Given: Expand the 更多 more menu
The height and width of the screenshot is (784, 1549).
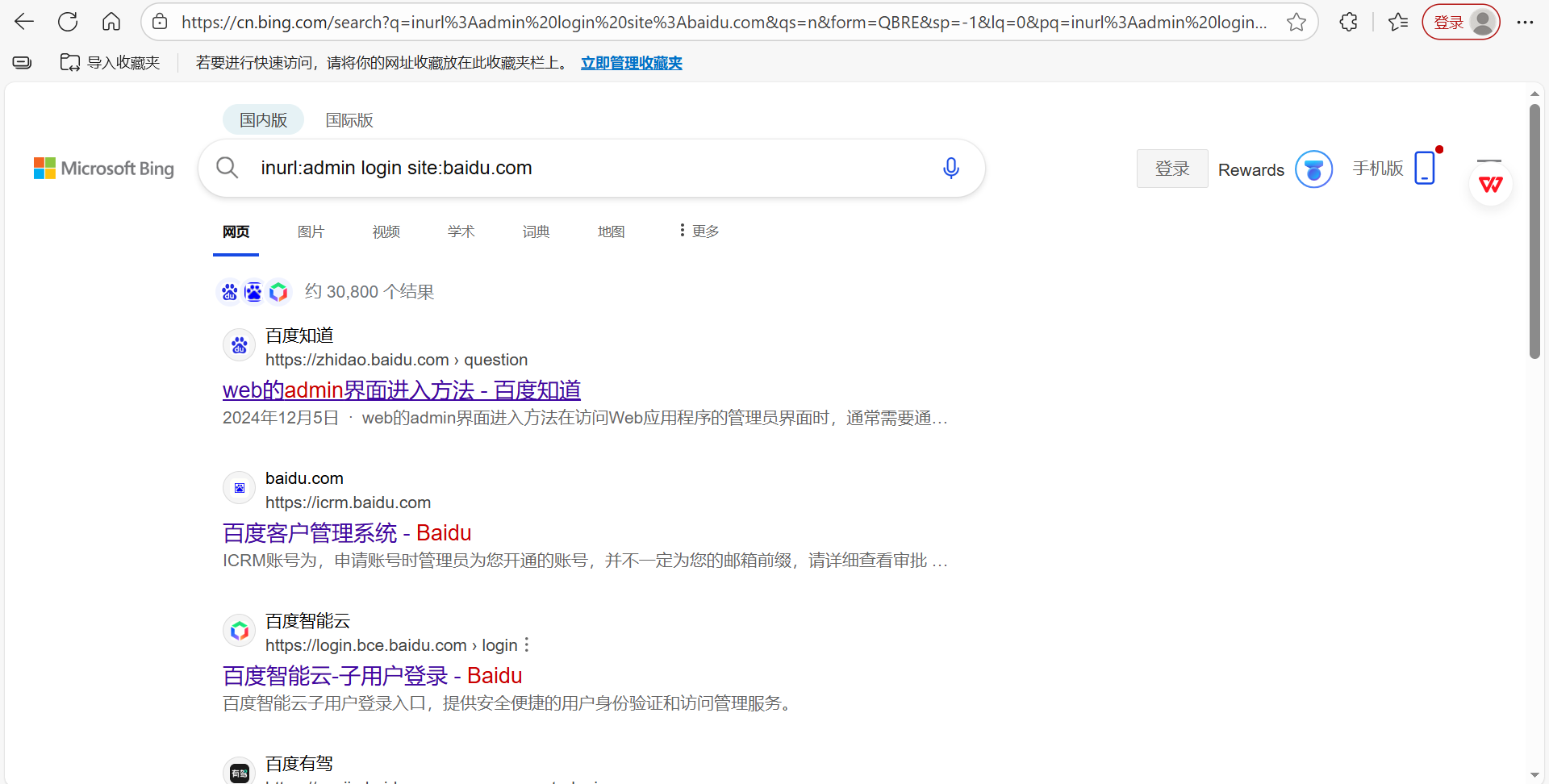Looking at the screenshot, I should tap(699, 231).
